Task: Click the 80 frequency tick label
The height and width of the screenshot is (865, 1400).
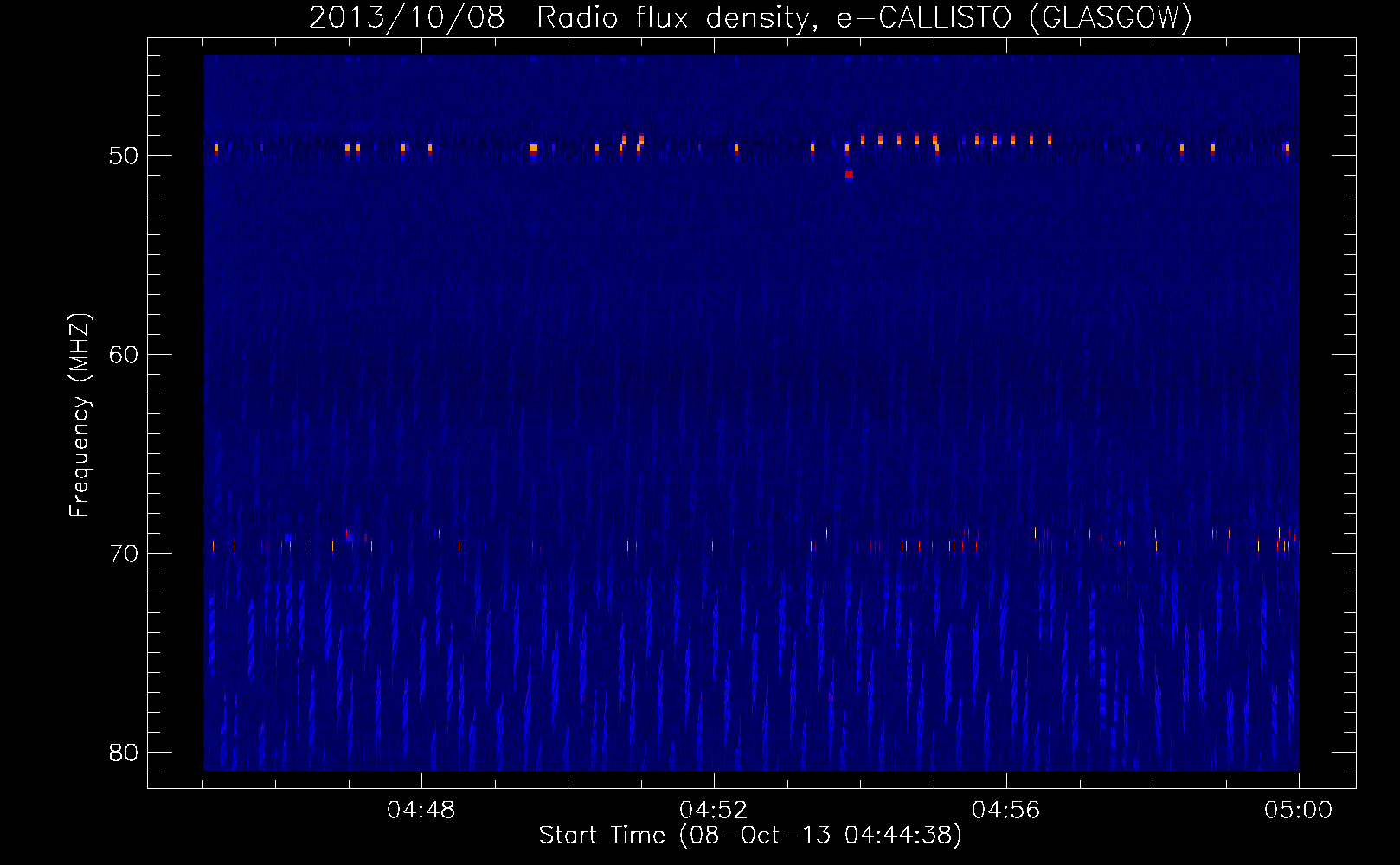Action: coord(124,753)
